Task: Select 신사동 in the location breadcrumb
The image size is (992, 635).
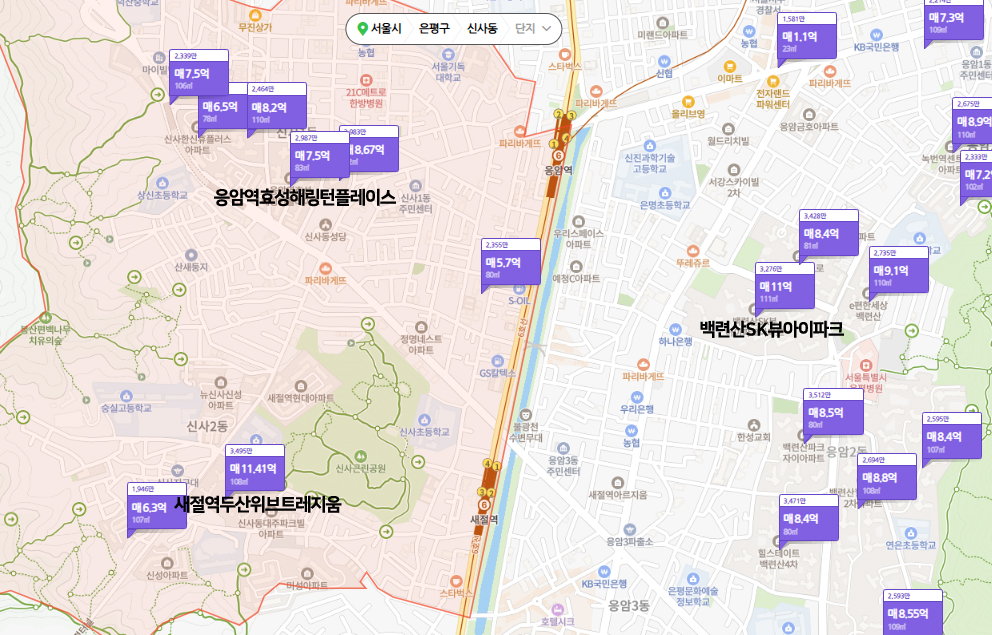Action: [482, 28]
